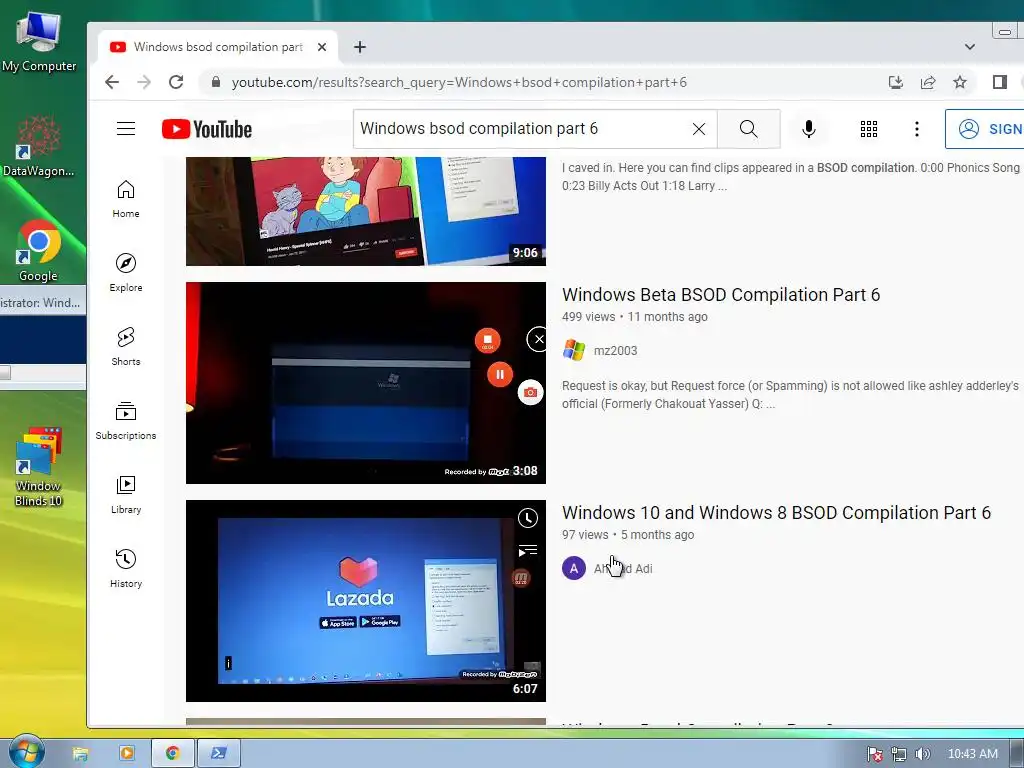The height and width of the screenshot is (768, 1024).
Task: Open Shorts in the sidebar
Action: [126, 347]
